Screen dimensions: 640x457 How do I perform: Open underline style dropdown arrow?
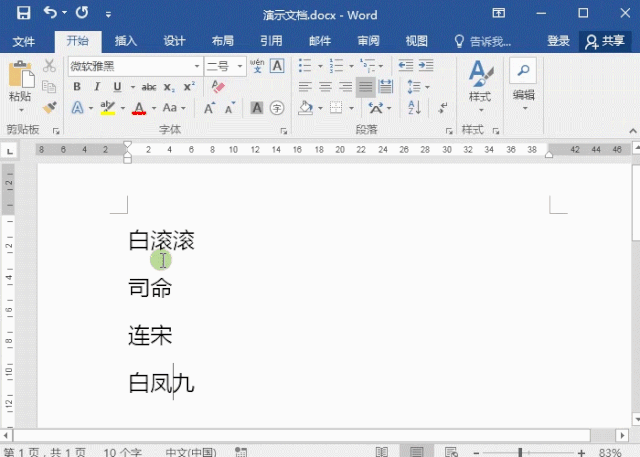pos(133,87)
